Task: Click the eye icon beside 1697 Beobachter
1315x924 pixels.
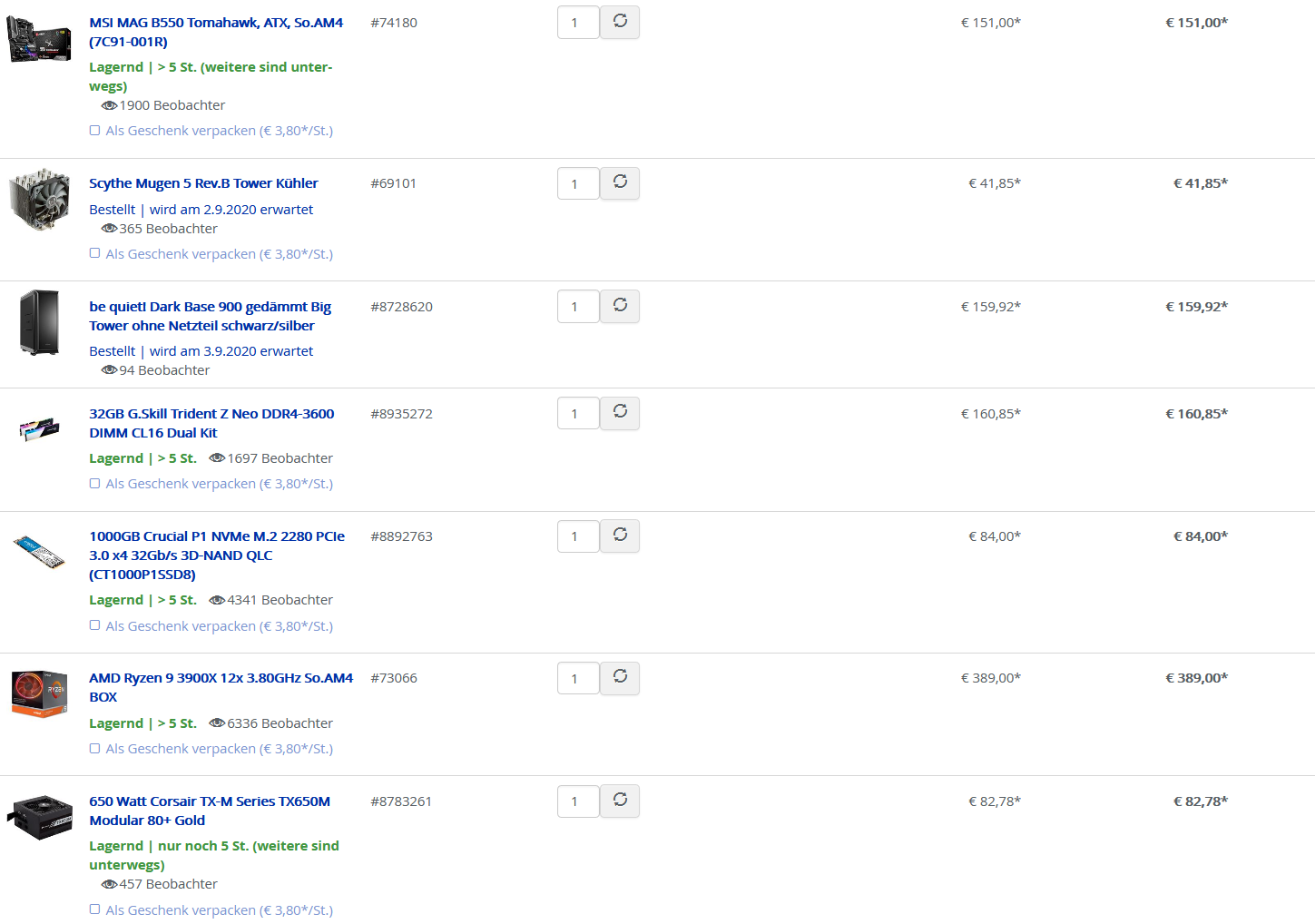Action: [217, 458]
